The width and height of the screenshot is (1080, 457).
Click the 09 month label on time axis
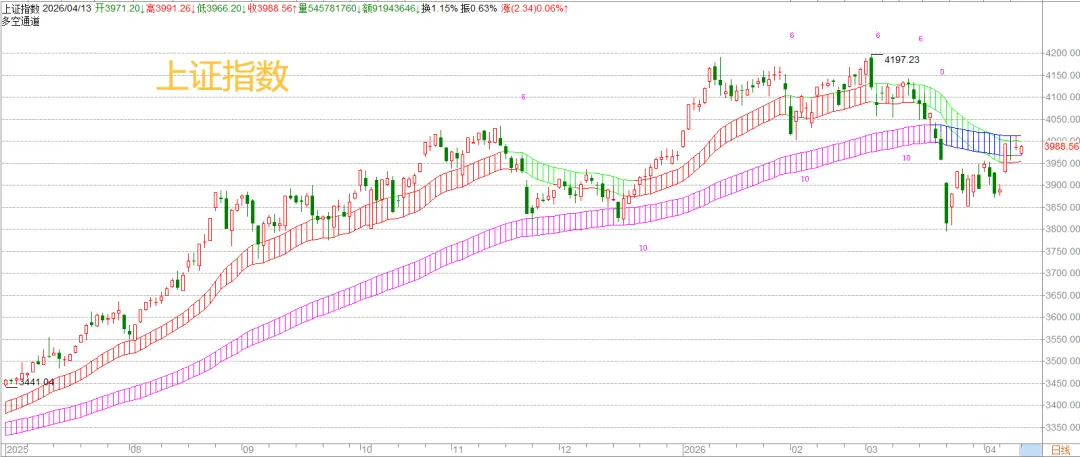247,449
